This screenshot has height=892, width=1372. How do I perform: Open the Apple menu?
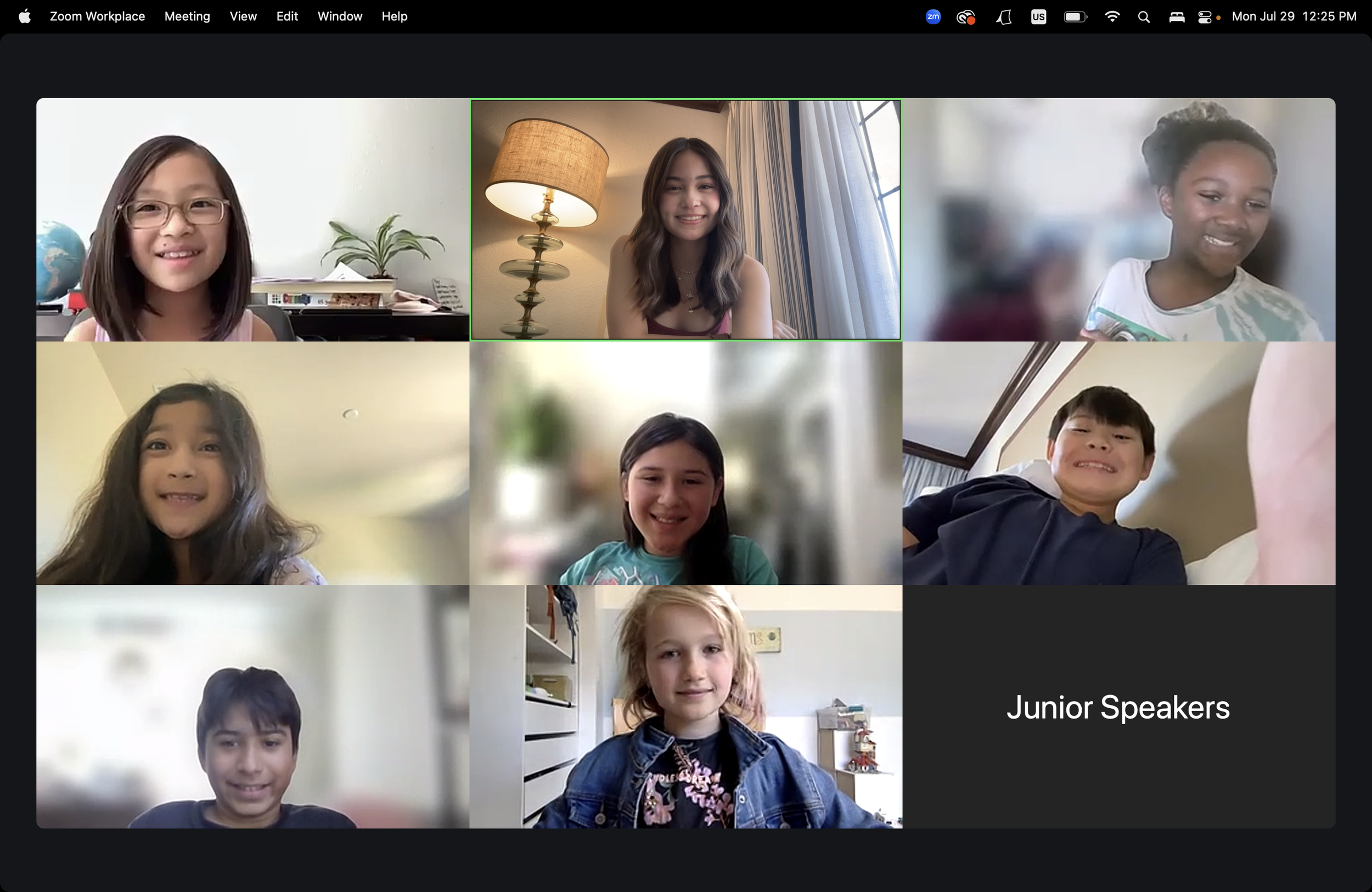point(24,16)
